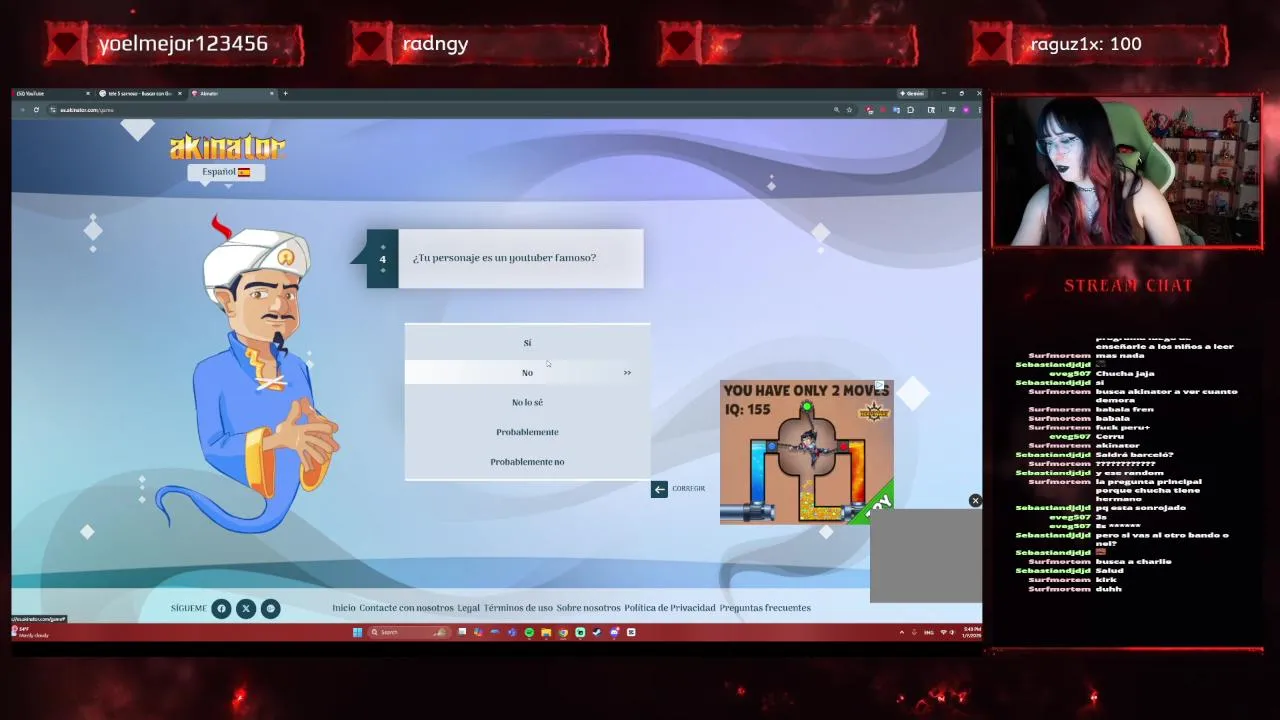Viewport: 1280px width, 720px height.
Task: Reload the Akinator page
Action: tap(36, 110)
